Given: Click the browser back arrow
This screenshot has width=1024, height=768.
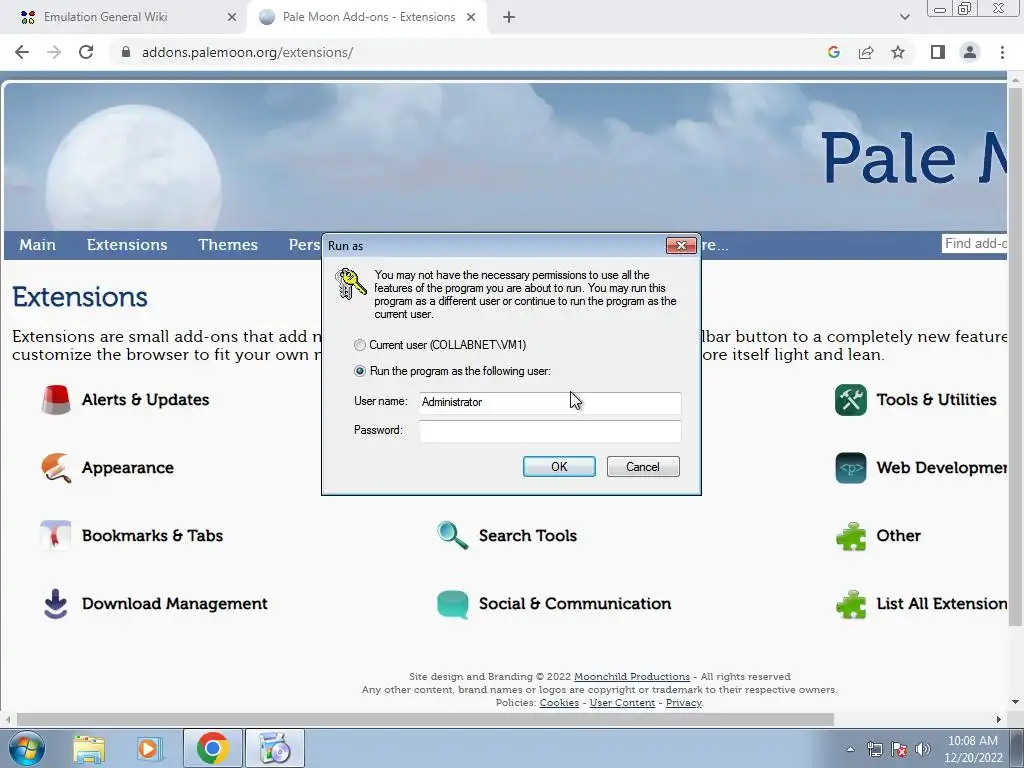Looking at the screenshot, I should (22, 52).
